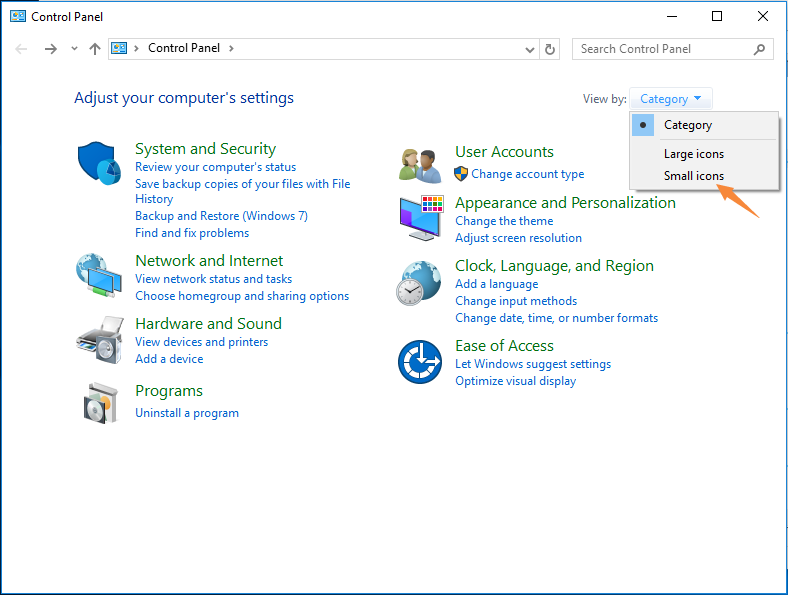Viewport: 788px width, 595px height.
Task: Click Change account type
Action: coord(528,174)
